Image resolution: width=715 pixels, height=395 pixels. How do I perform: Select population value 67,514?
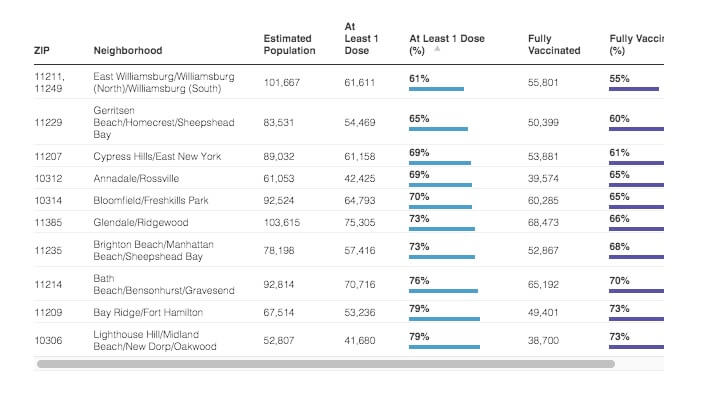tap(279, 312)
